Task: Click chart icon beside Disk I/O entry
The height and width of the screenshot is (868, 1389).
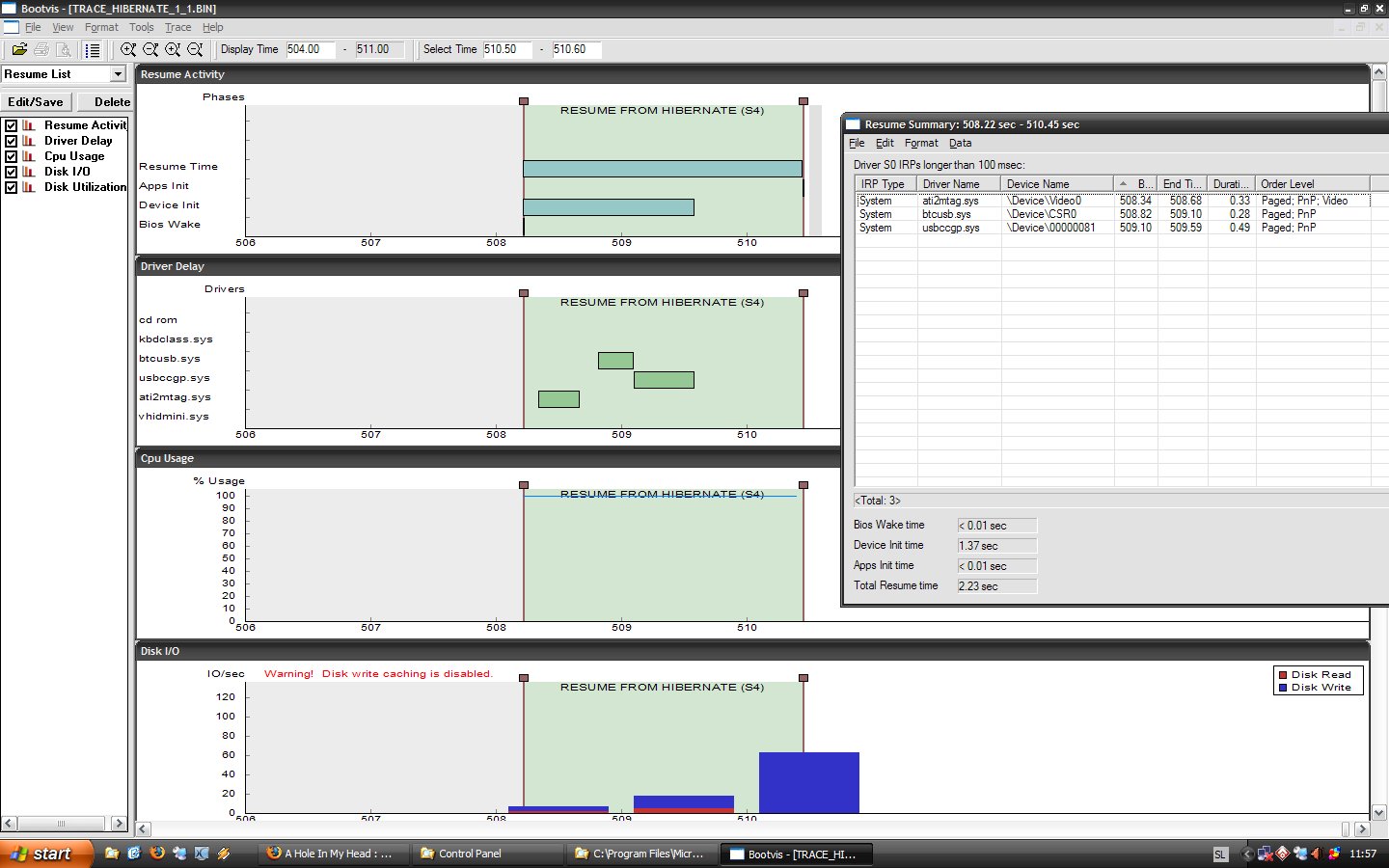Action: (29, 172)
